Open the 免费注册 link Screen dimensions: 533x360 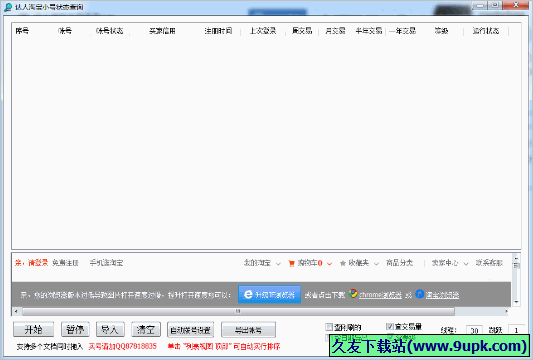pyautogui.click(x=65, y=263)
